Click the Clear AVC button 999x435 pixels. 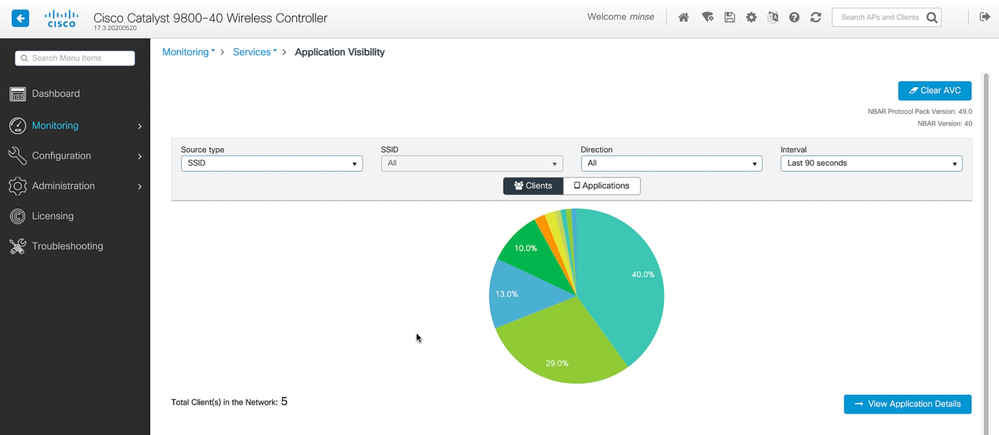(x=935, y=90)
